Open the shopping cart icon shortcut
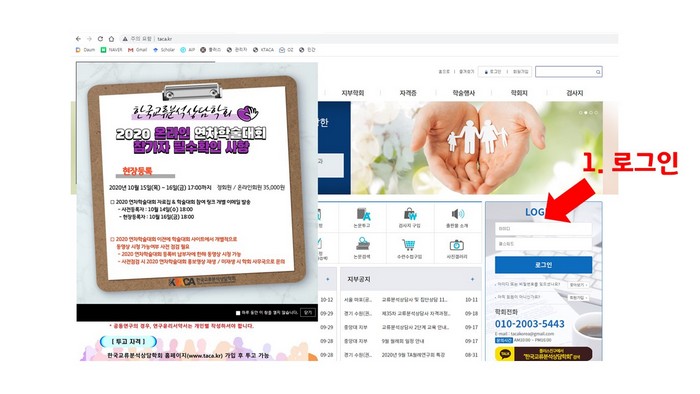This screenshot has width=700, height=394. 408,245
